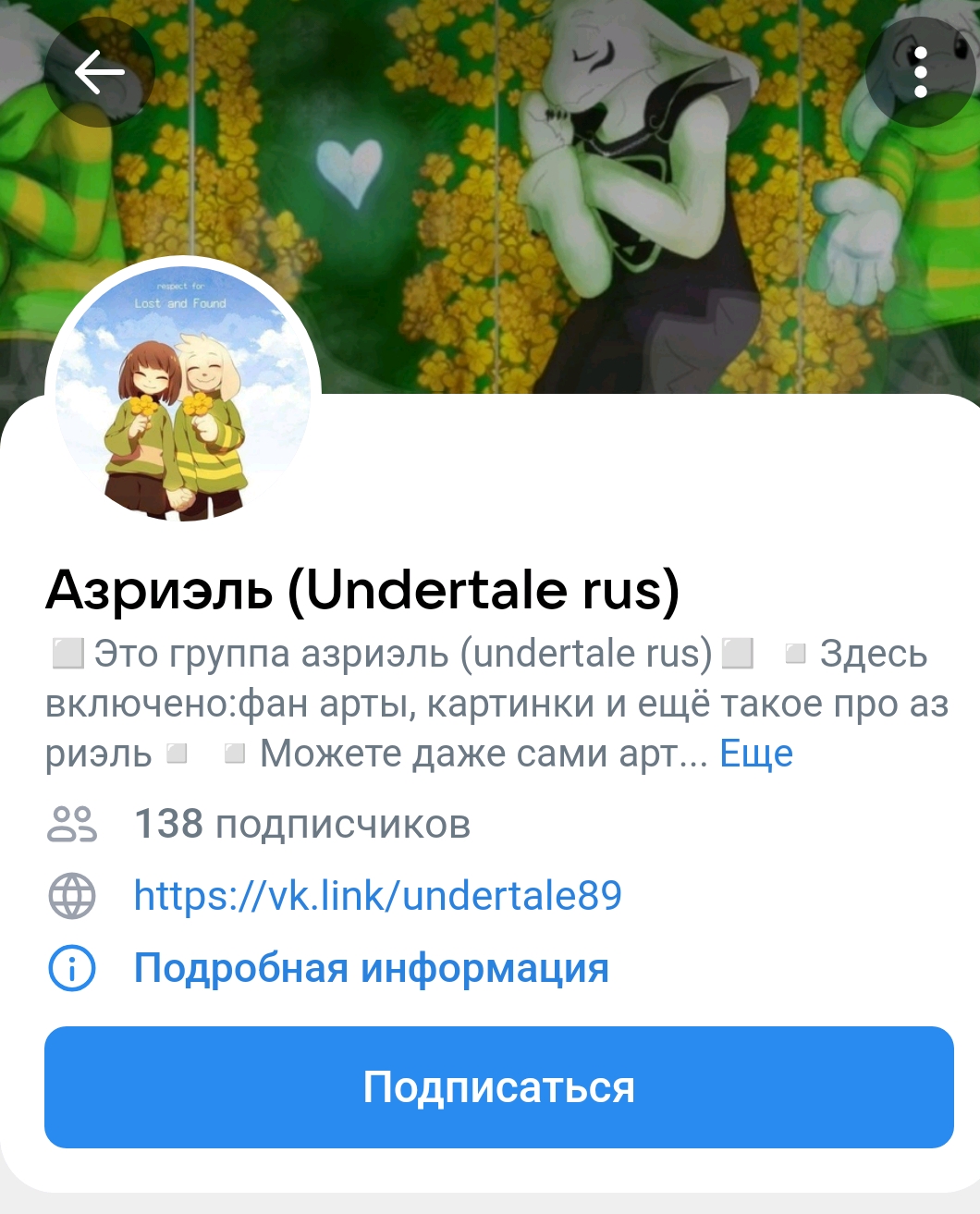Open the three-dot more options menu

click(x=920, y=72)
